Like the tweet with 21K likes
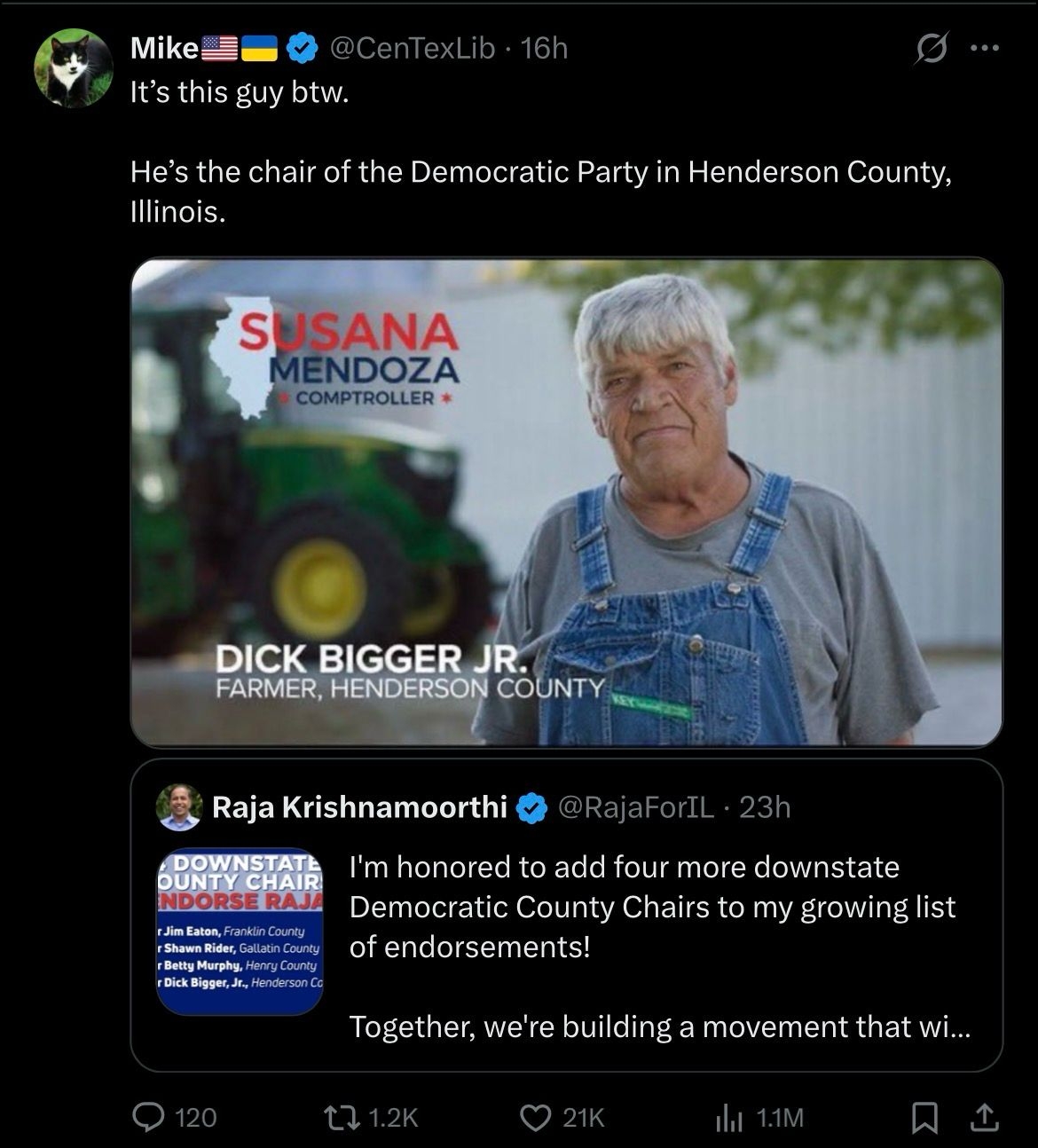This screenshot has width=1038, height=1148. tap(561, 1118)
